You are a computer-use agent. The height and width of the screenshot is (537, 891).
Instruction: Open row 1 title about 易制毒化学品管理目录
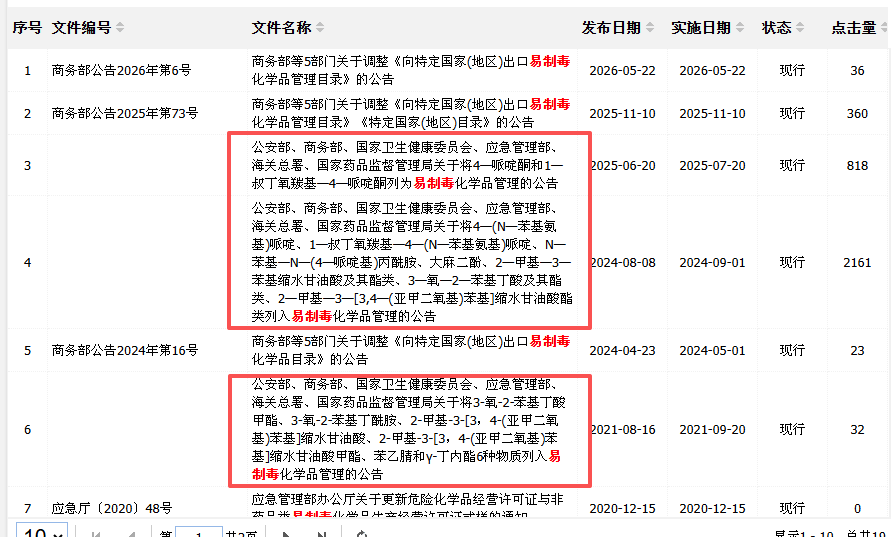coord(411,70)
